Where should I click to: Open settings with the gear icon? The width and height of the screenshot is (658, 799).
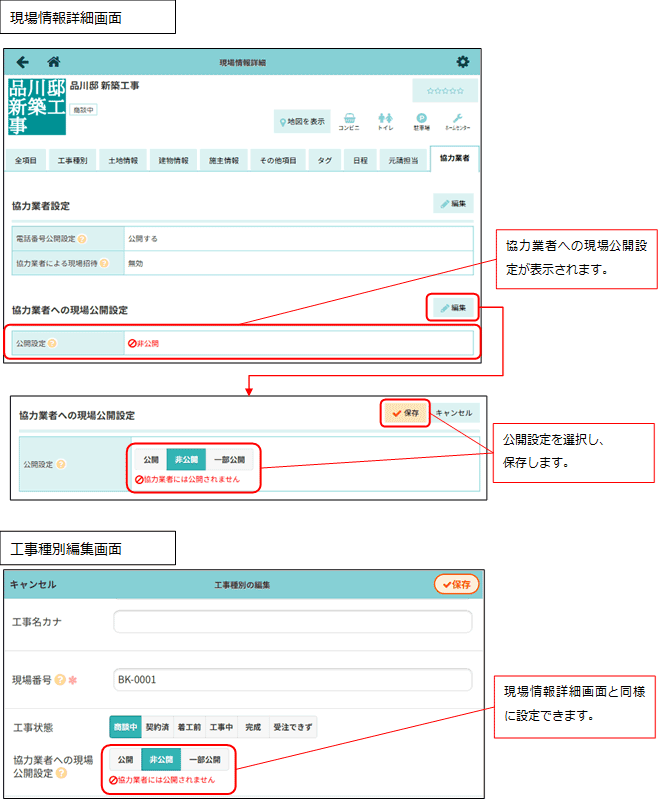click(462, 62)
